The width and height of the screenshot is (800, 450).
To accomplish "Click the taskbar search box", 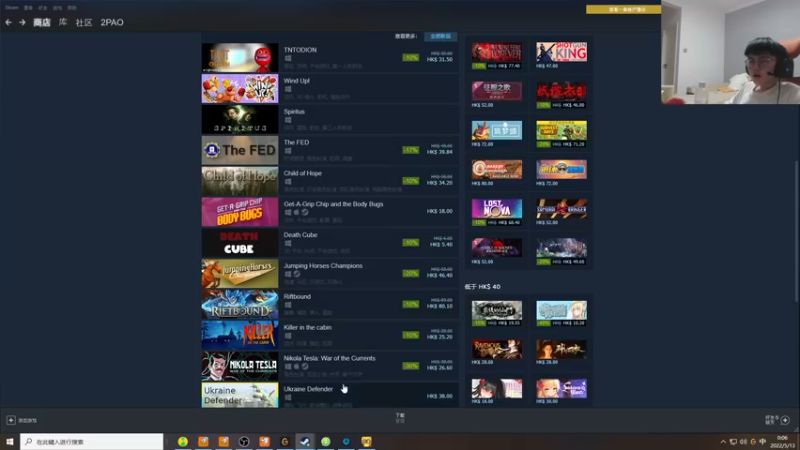I will [92, 441].
